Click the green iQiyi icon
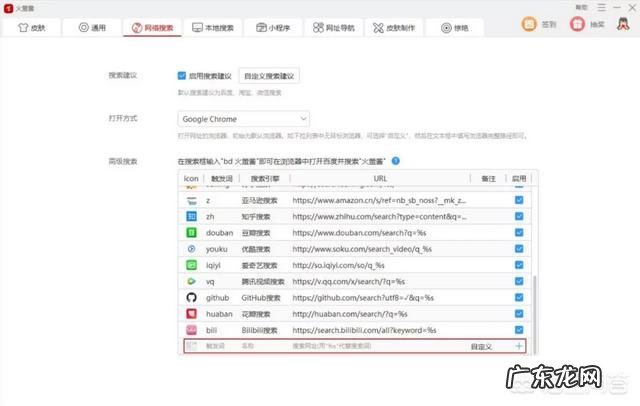Screen dimensions: 640x406 [x=191, y=265]
